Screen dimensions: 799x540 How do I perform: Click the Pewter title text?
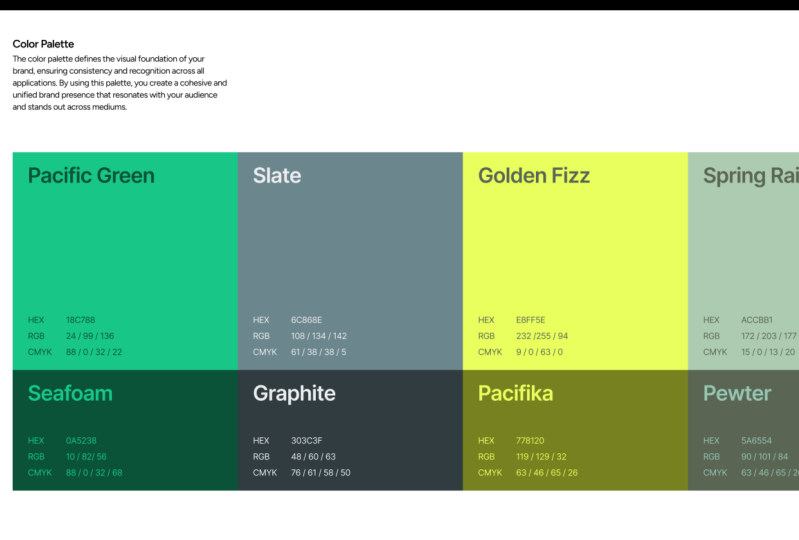pos(737,393)
